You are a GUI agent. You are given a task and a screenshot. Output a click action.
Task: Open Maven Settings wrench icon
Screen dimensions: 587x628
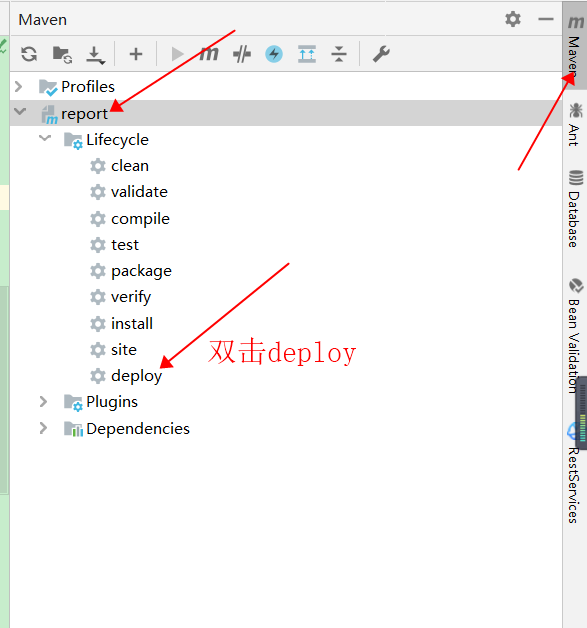coord(381,54)
